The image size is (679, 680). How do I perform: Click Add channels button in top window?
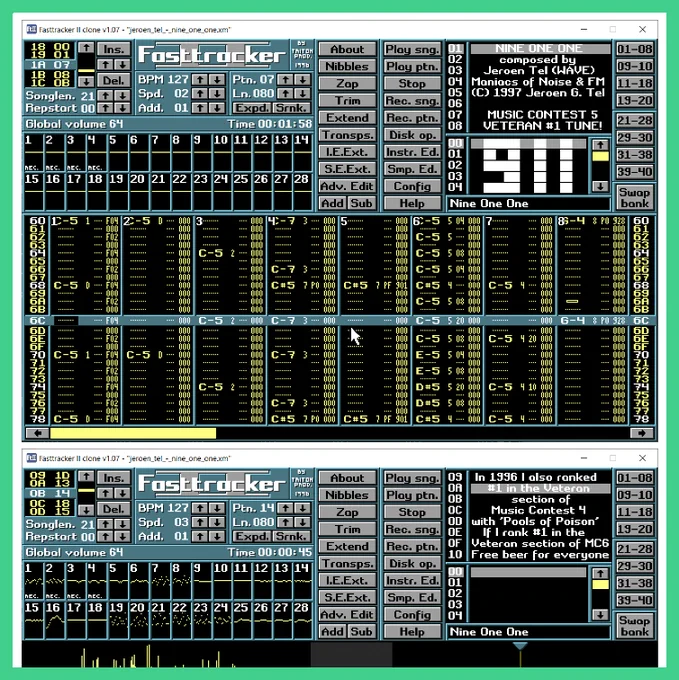coord(333,203)
